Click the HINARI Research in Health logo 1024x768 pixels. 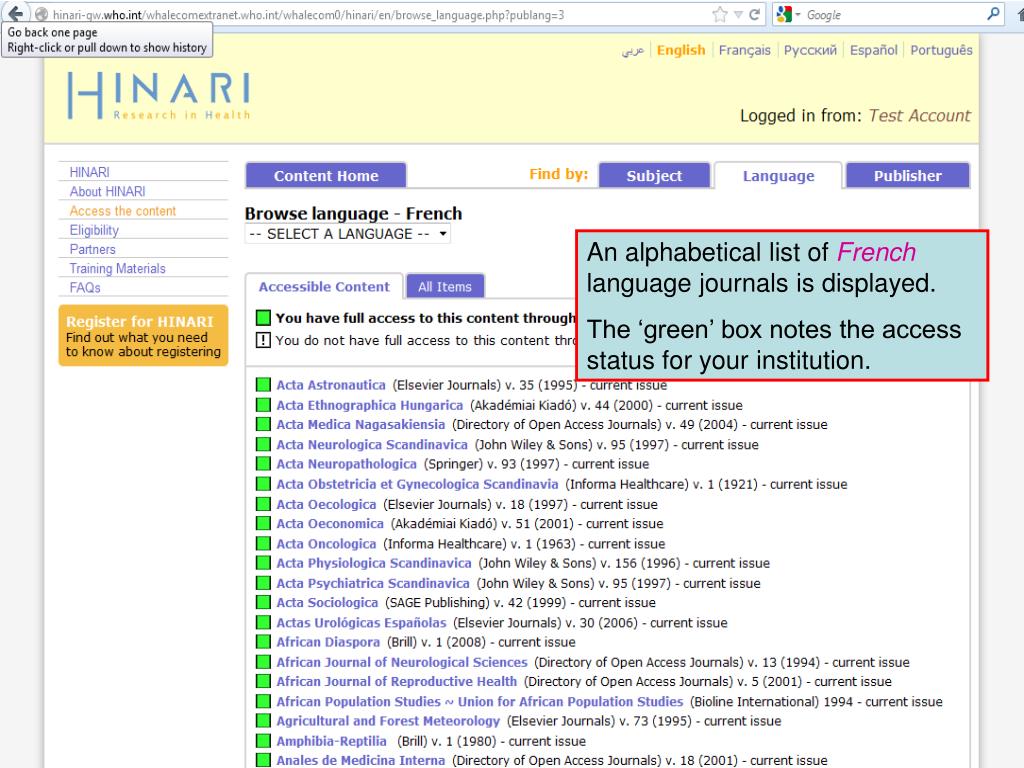point(159,96)
